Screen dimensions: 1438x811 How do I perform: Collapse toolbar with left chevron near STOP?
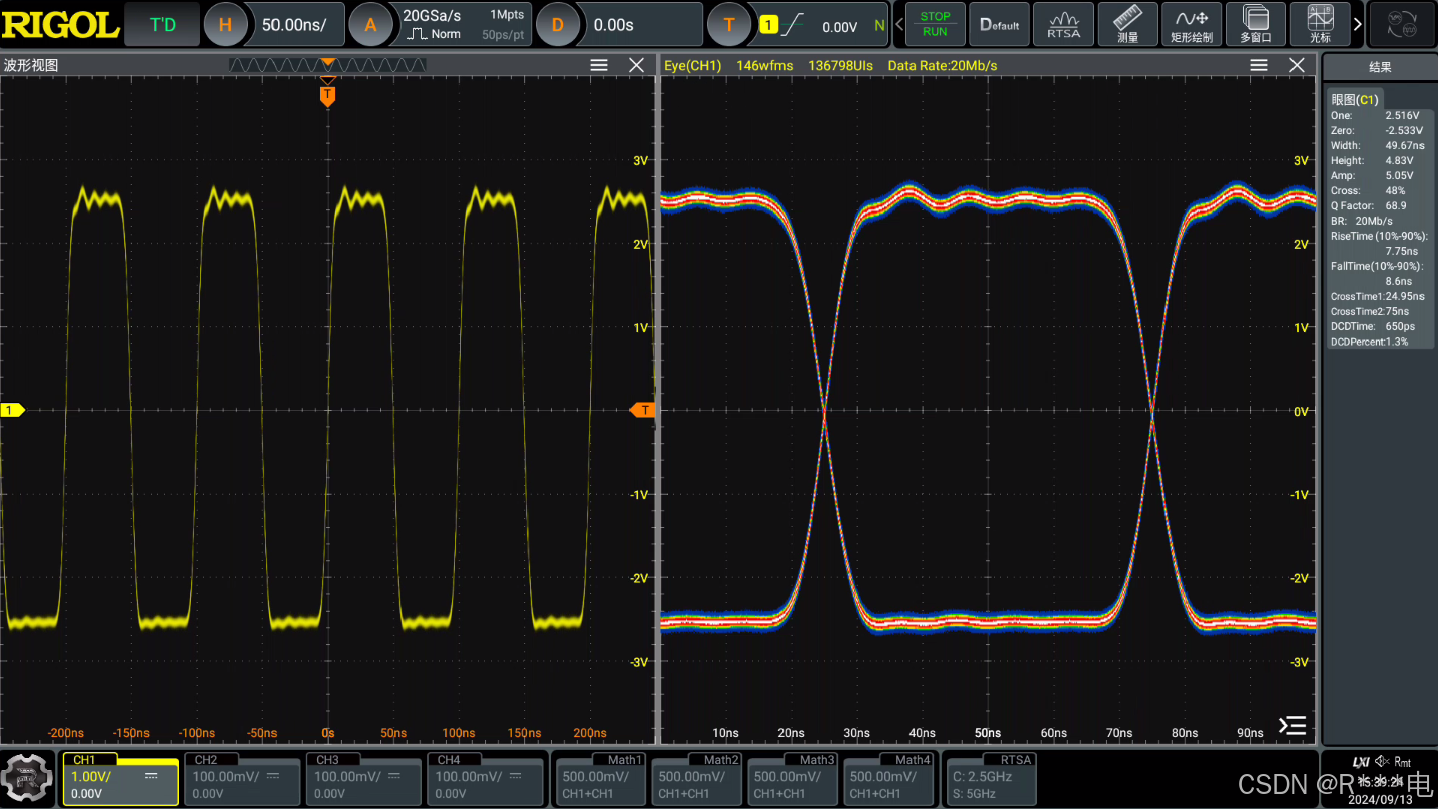(900, 24)
